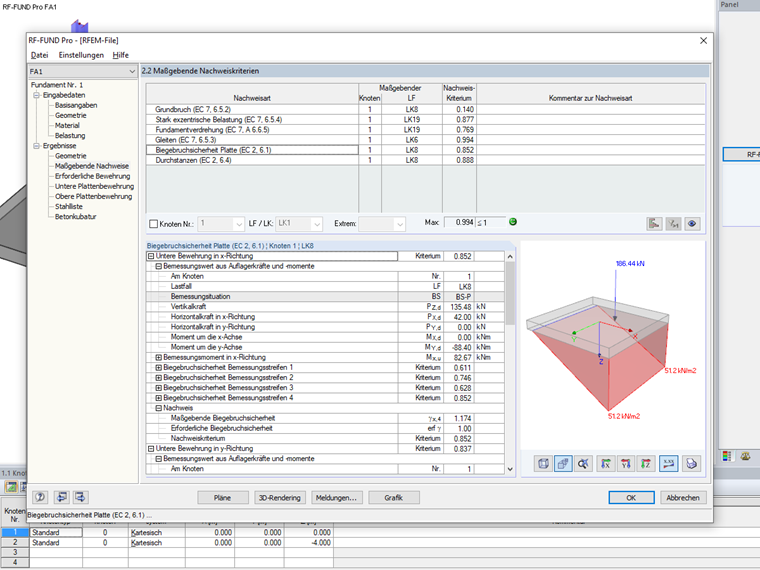Image resolution: width=760 pixels, height=570 pixels.
Task: Select Basisangaben in the navigator tree
Action: (x=76, y=105)
